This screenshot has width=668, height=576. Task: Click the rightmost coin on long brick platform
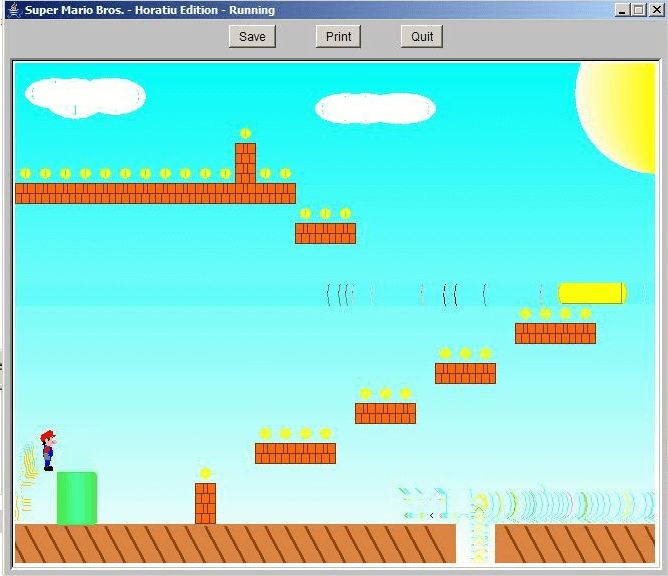point(285,173)
